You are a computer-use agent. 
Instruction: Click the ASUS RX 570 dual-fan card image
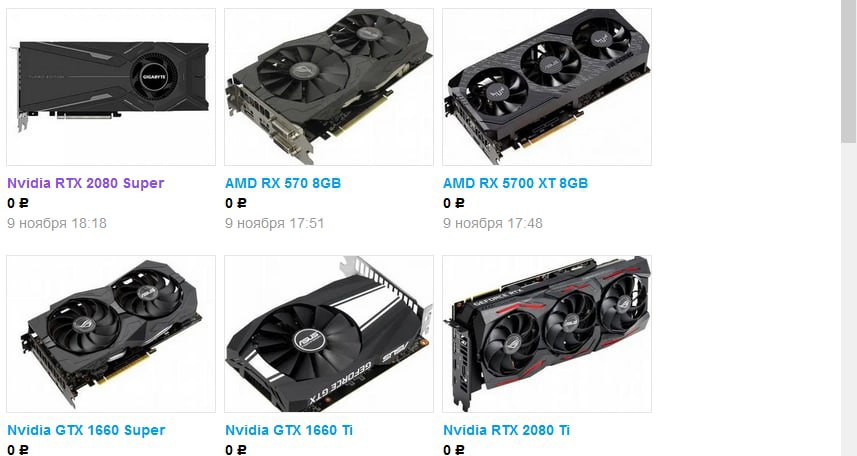[328, 87]
